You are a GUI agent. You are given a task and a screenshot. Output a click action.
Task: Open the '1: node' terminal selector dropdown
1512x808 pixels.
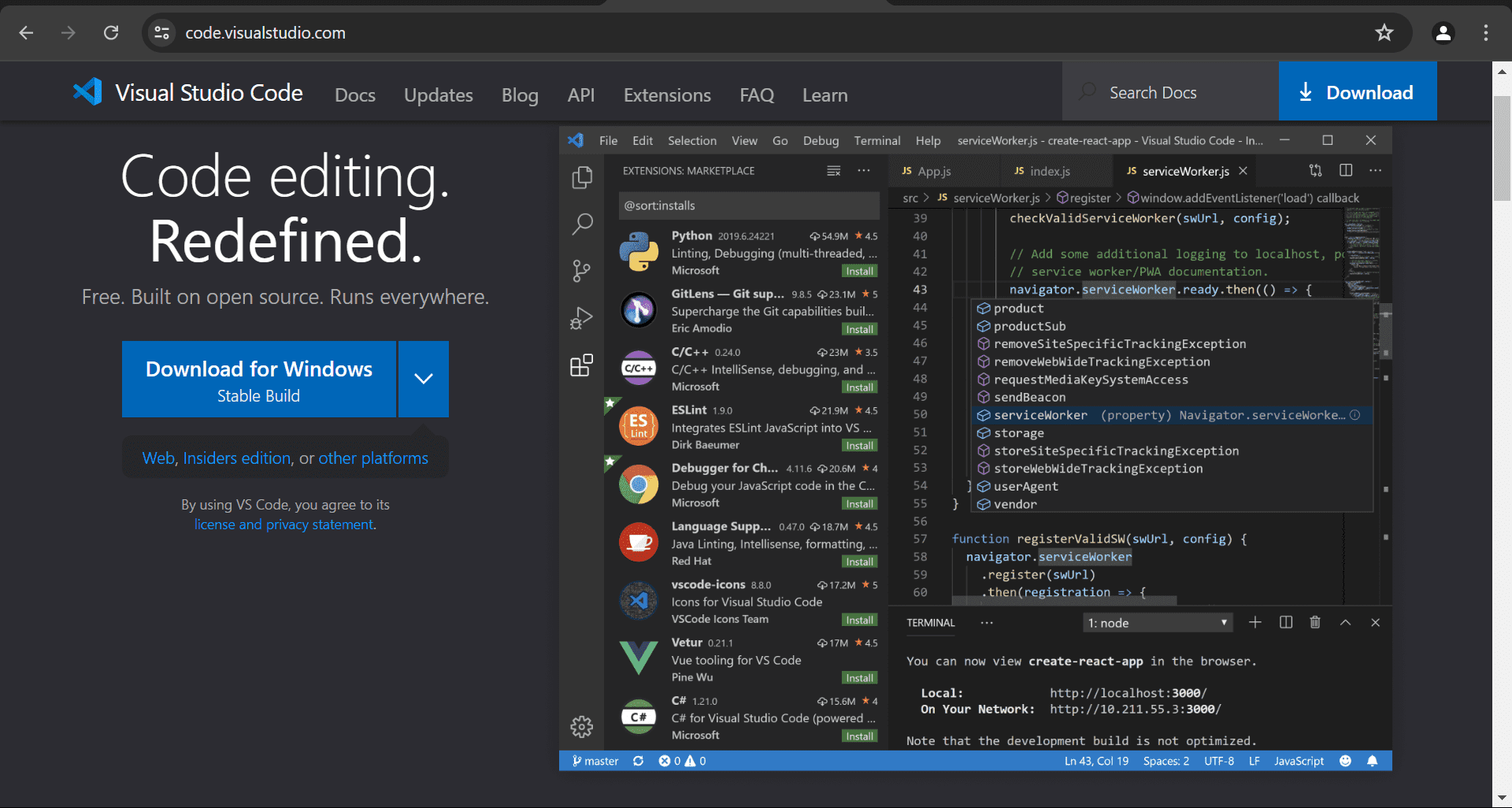[x=1157, y=623]
